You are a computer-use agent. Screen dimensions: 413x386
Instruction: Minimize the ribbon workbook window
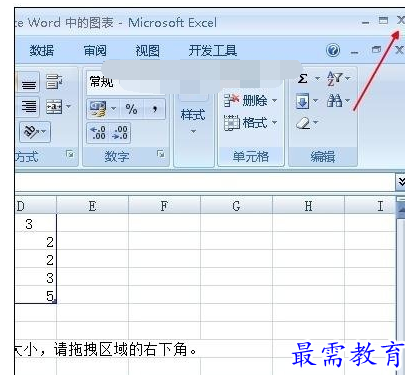click(354, 53)
